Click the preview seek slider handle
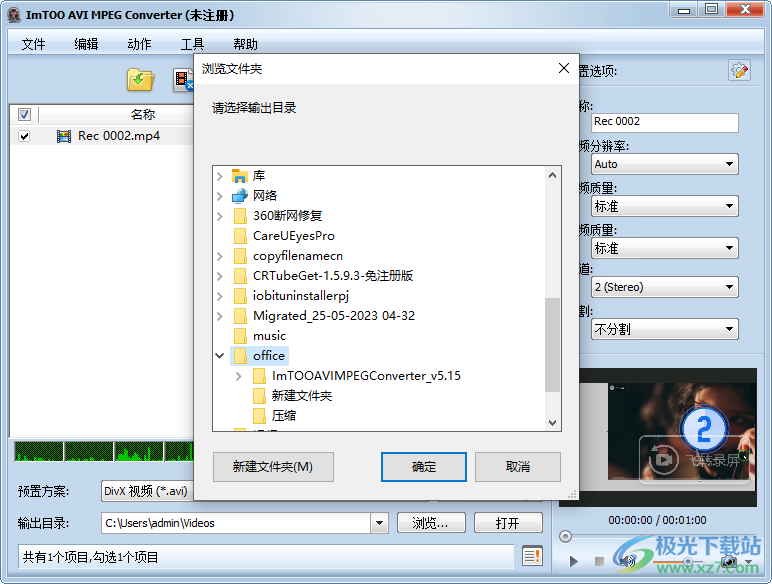The height and width of the screenshot is (584, 772). point(566,536)
